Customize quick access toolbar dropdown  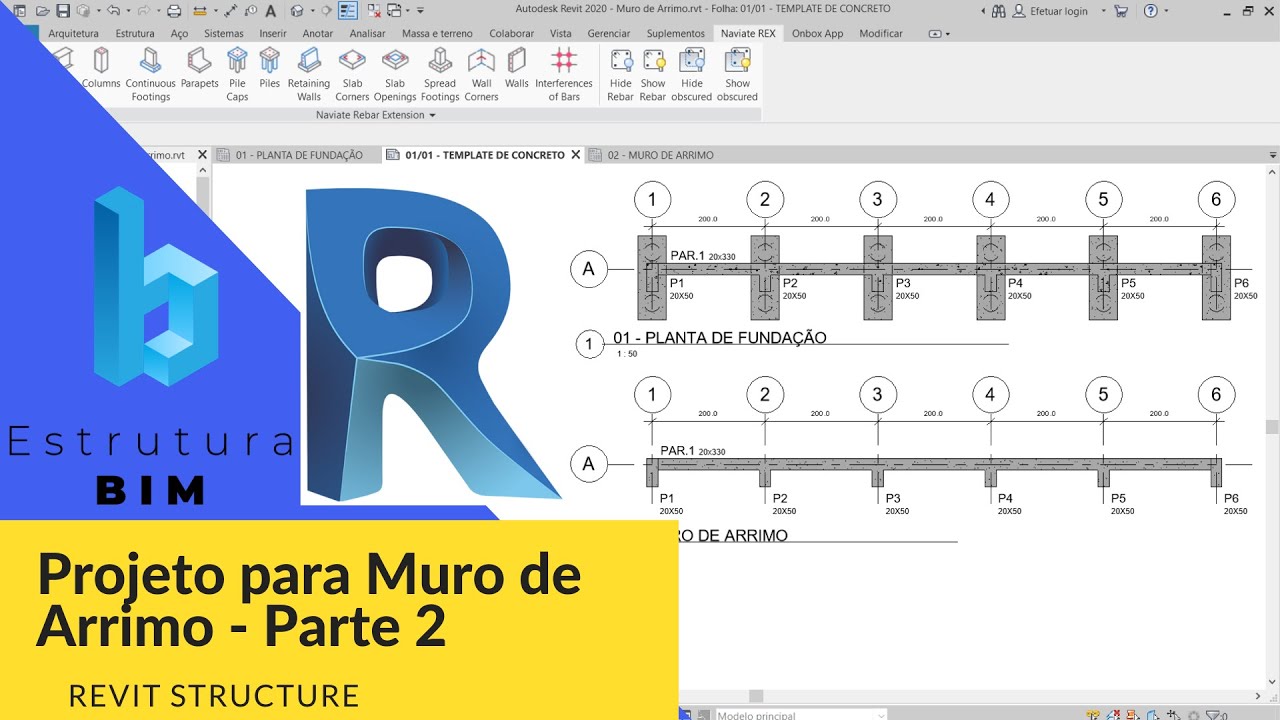pyautogui.click(x=420, y=11)
